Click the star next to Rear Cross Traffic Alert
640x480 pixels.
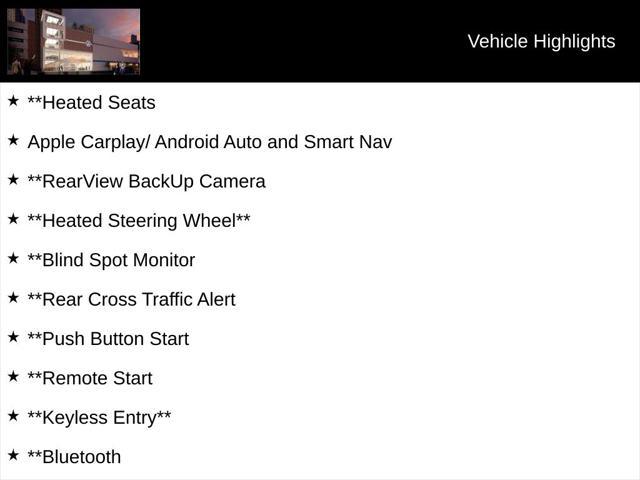click(x=13, y=298)
